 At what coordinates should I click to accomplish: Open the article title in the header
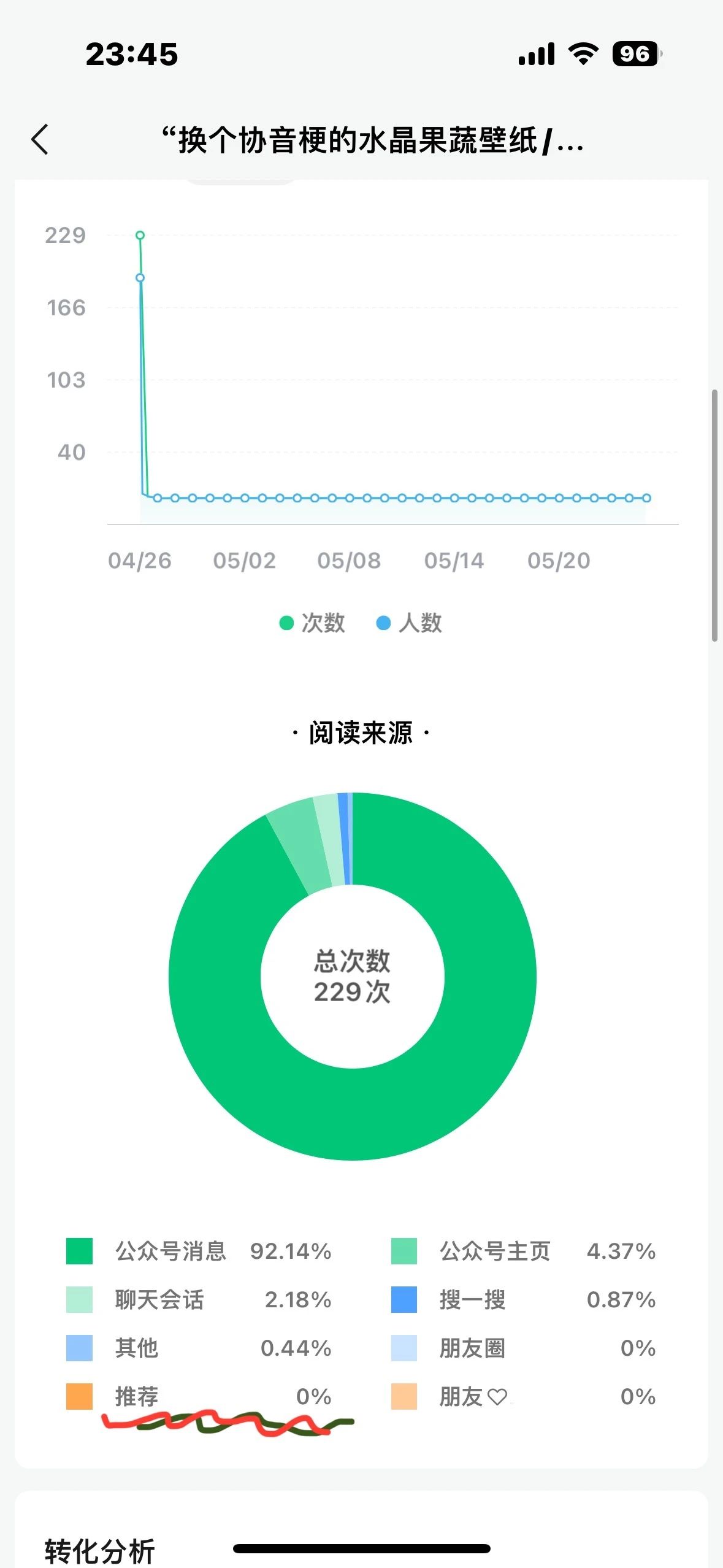tap(372, 140)
